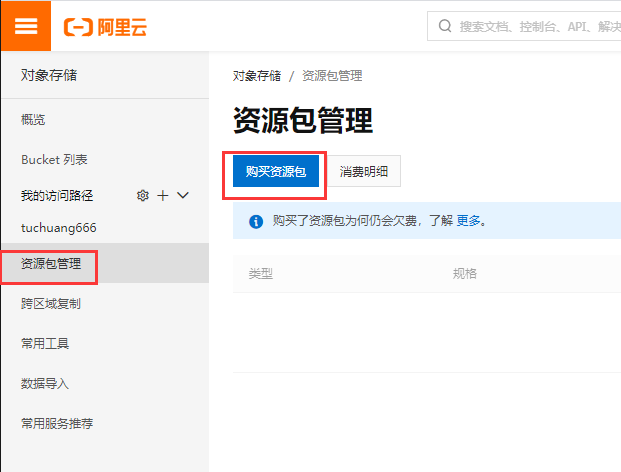Go to Bucket 列表 in sidebar
The height and width of the screenshot is (472, 621).
(x=54, y=160)
